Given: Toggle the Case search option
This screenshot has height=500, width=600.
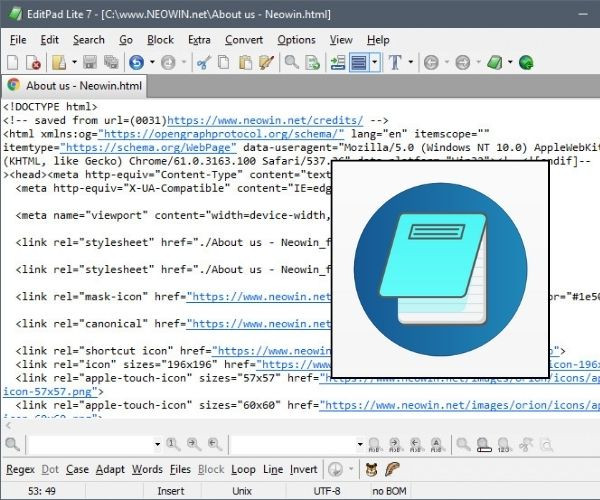Looking at the screenshot, I should [x=77, y=469].
